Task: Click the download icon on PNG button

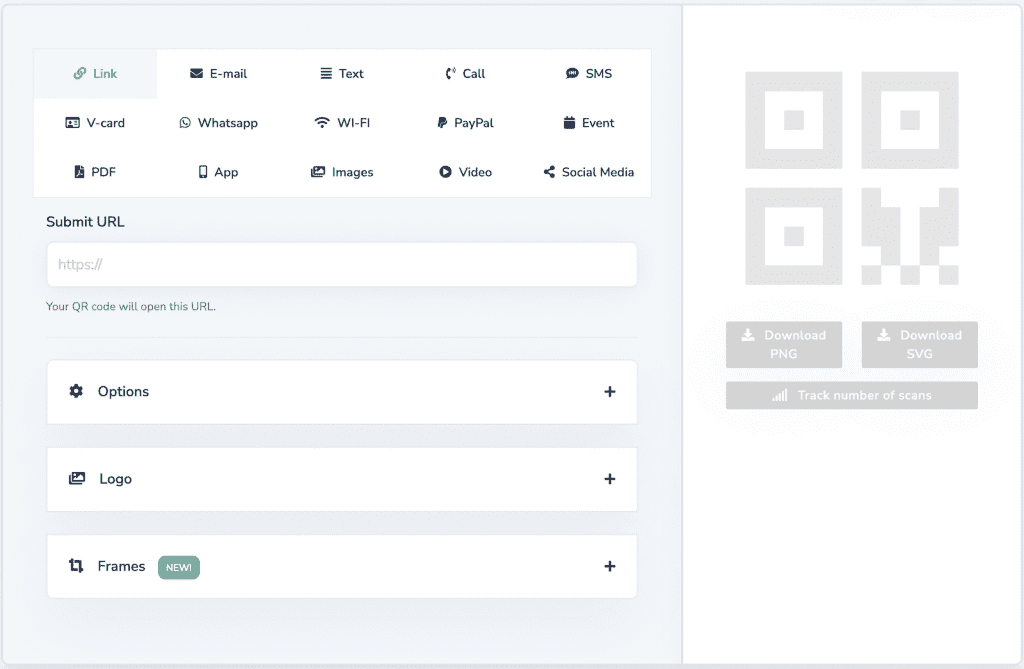Action: click(x=748, y=335)
